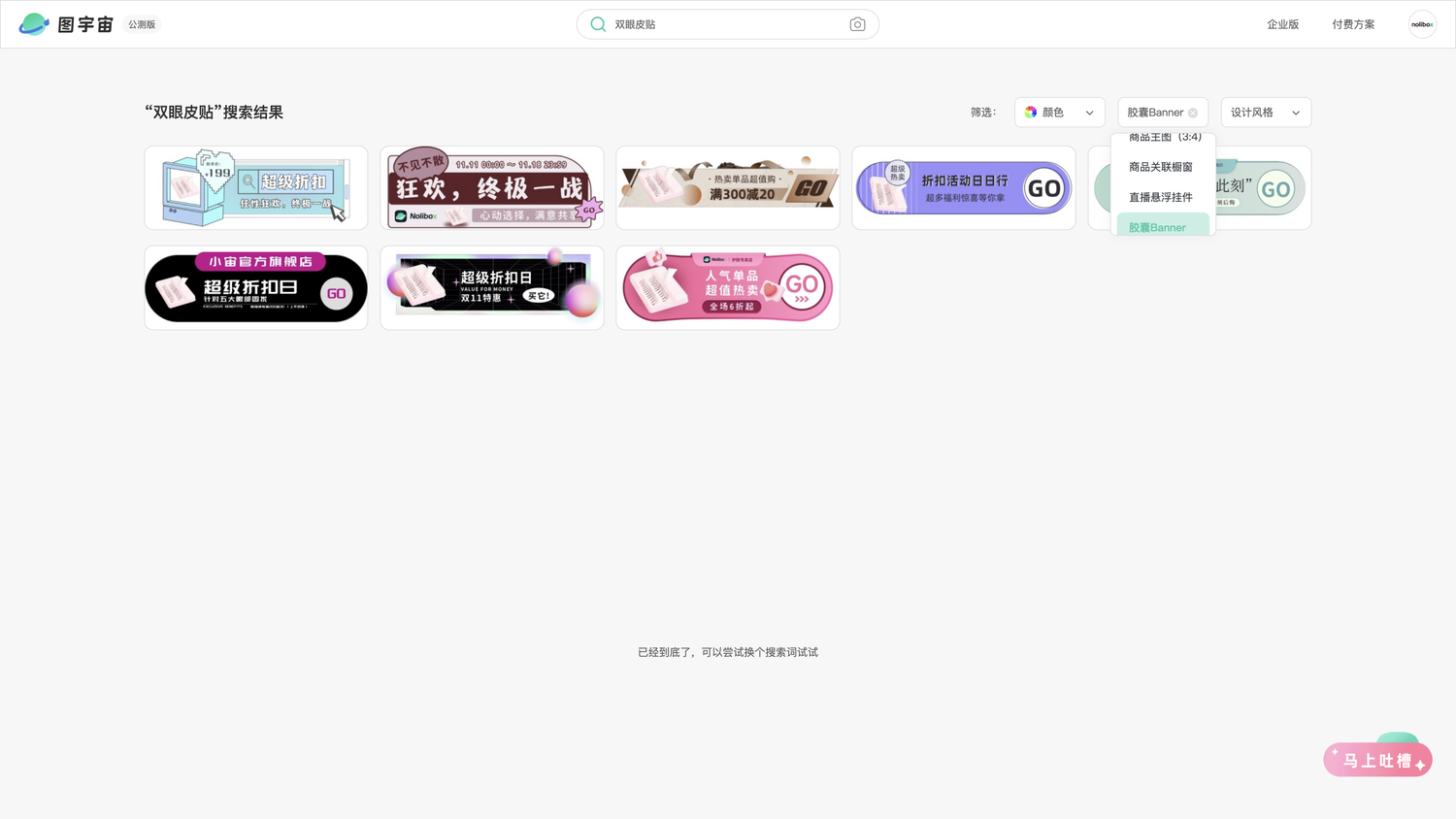Focus the 双眼皮贴 search field

click(x=728, y=24)
